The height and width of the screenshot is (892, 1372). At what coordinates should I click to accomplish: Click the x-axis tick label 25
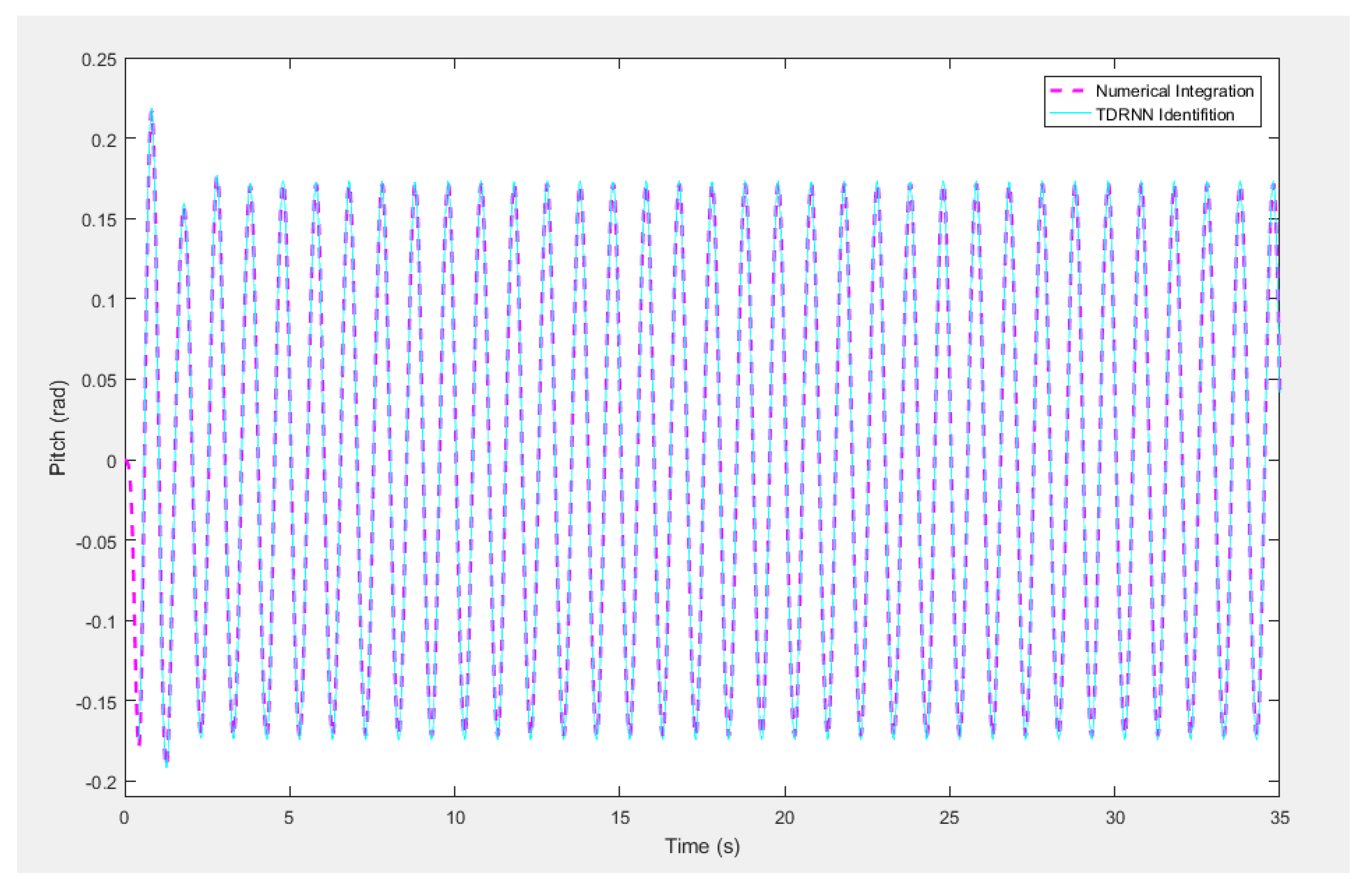pos(949,817)
